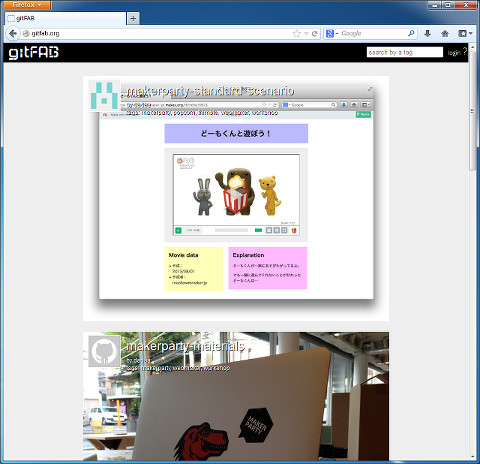Open a new tab with plus button
480x464 pixels.
click(133, 18)
